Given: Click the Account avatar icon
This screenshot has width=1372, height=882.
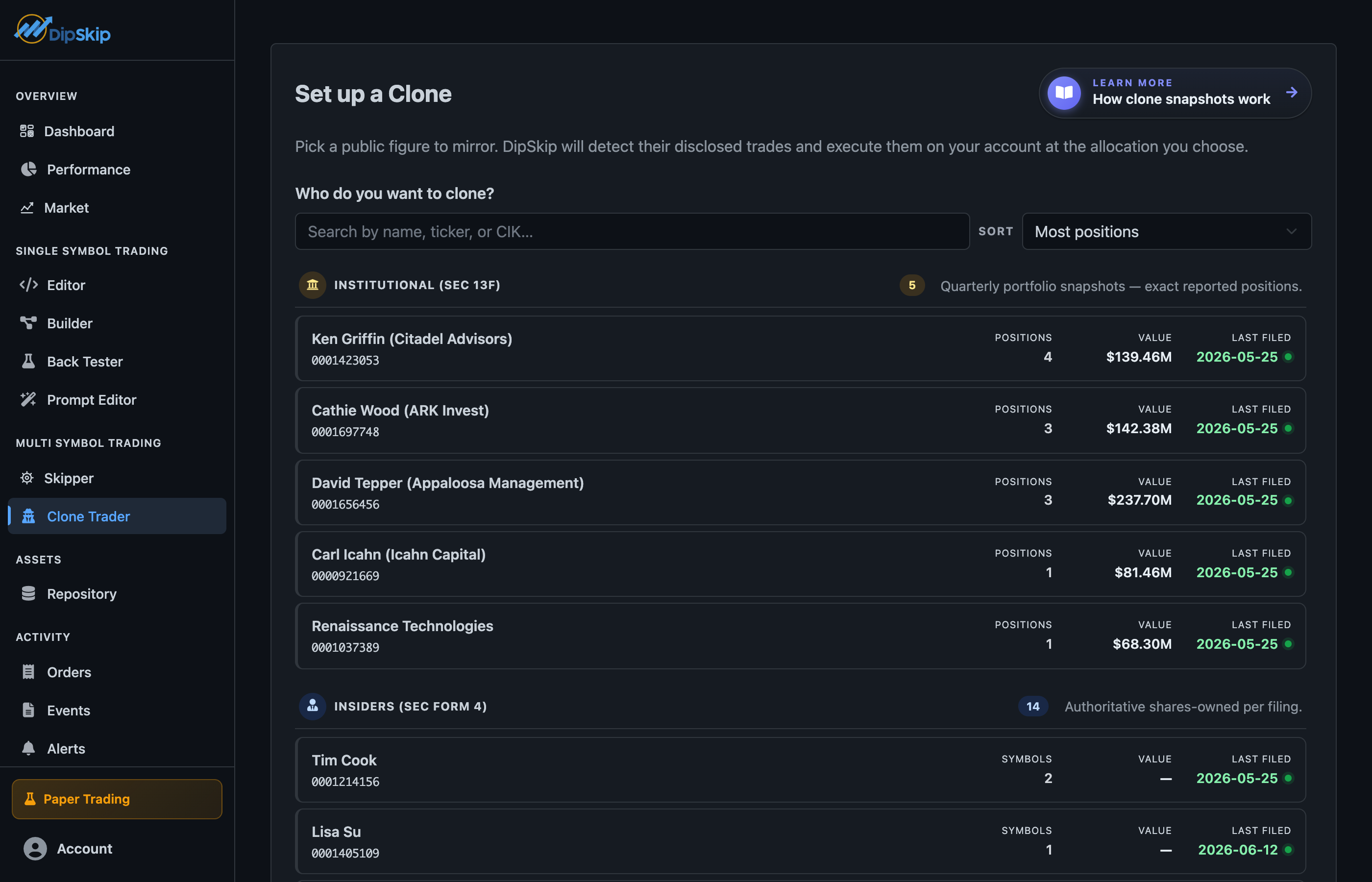Looking at the screenshot, I should coord(35,848).
